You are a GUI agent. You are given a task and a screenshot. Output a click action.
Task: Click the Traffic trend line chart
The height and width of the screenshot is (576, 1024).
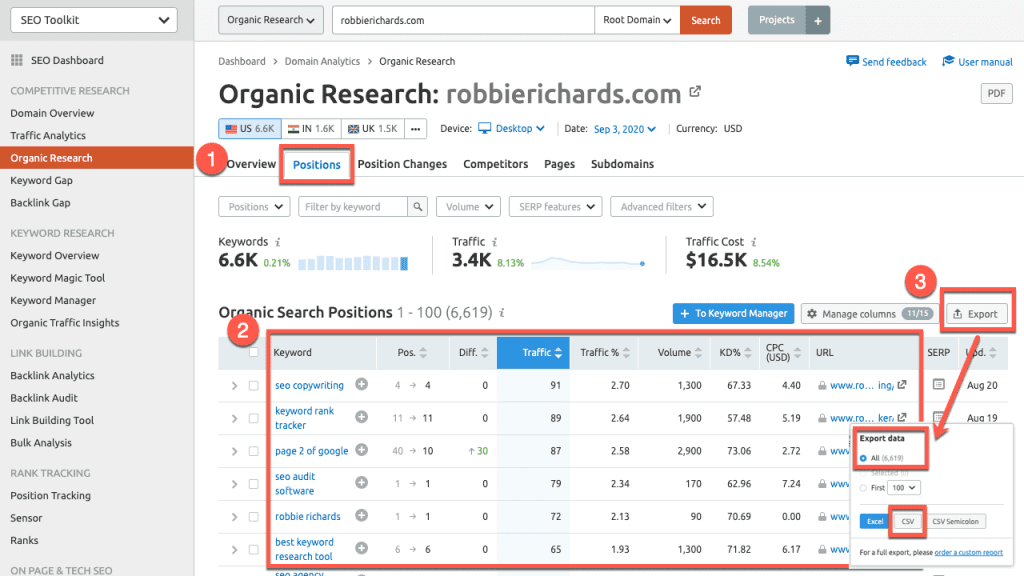(587, 263)
